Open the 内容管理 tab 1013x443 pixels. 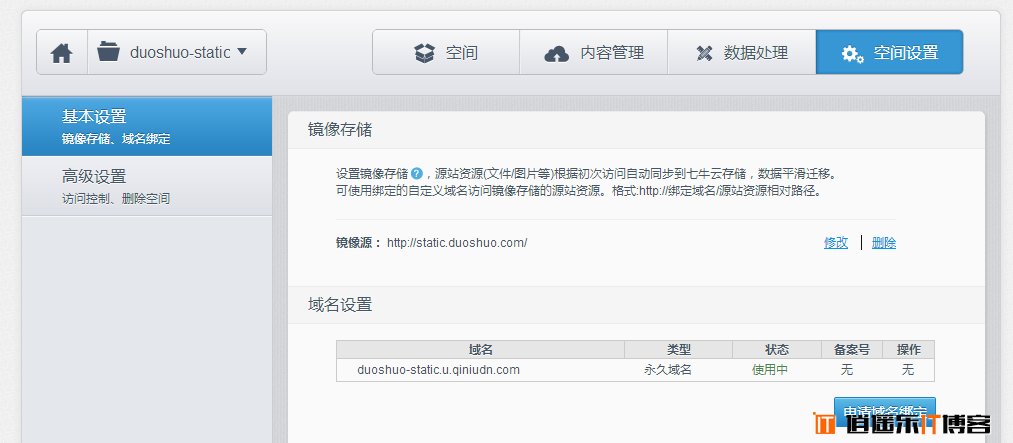click(x=594, y=52)
